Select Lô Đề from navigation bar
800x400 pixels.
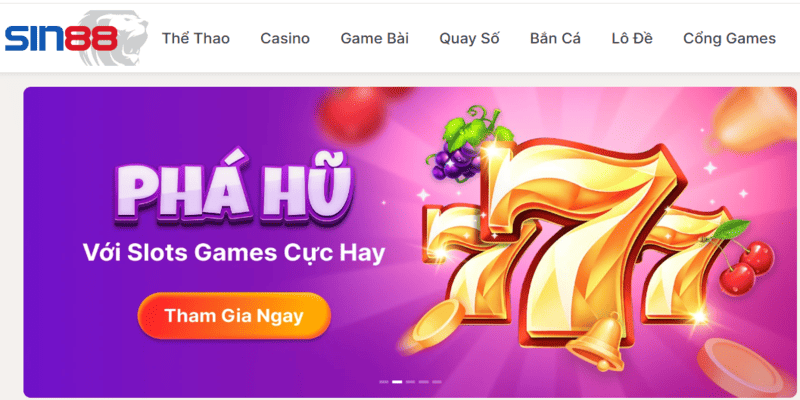pos(632,38)
